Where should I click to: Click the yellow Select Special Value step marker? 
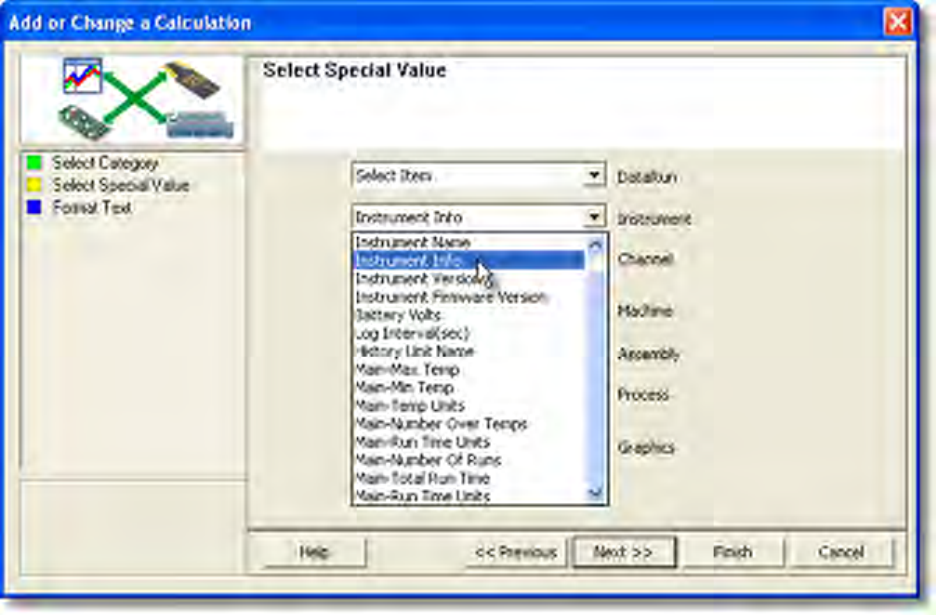(x=35, y=185)
